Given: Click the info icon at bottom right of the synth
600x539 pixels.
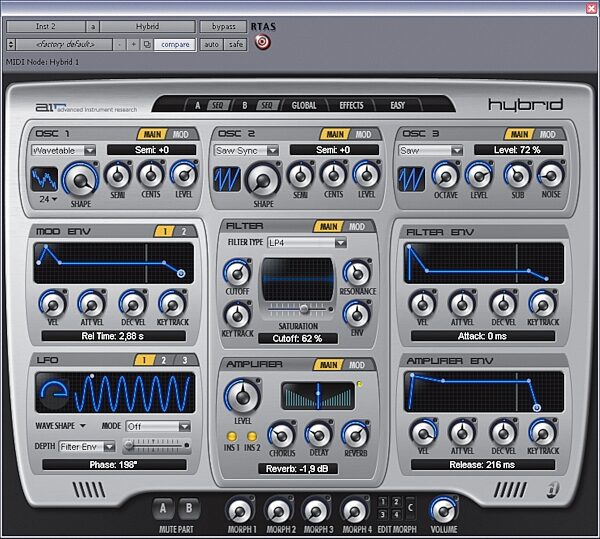Looking at the screenshot, I should pos(552,489).
